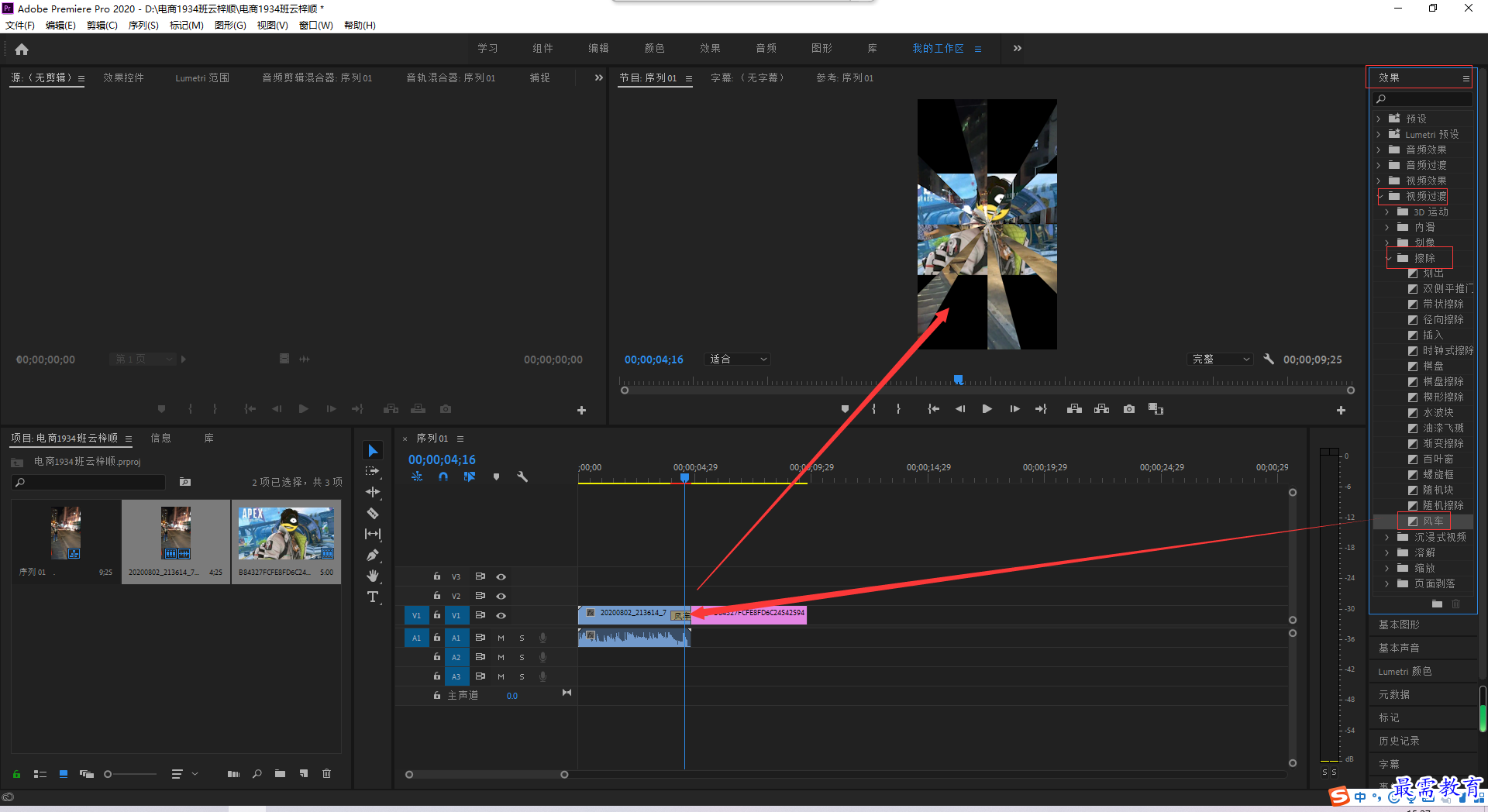Image resolution: width=1488 pixels, height=812 pixels.
Task: Delete selected items with trash icon in project panel
Action: point(326,773)
